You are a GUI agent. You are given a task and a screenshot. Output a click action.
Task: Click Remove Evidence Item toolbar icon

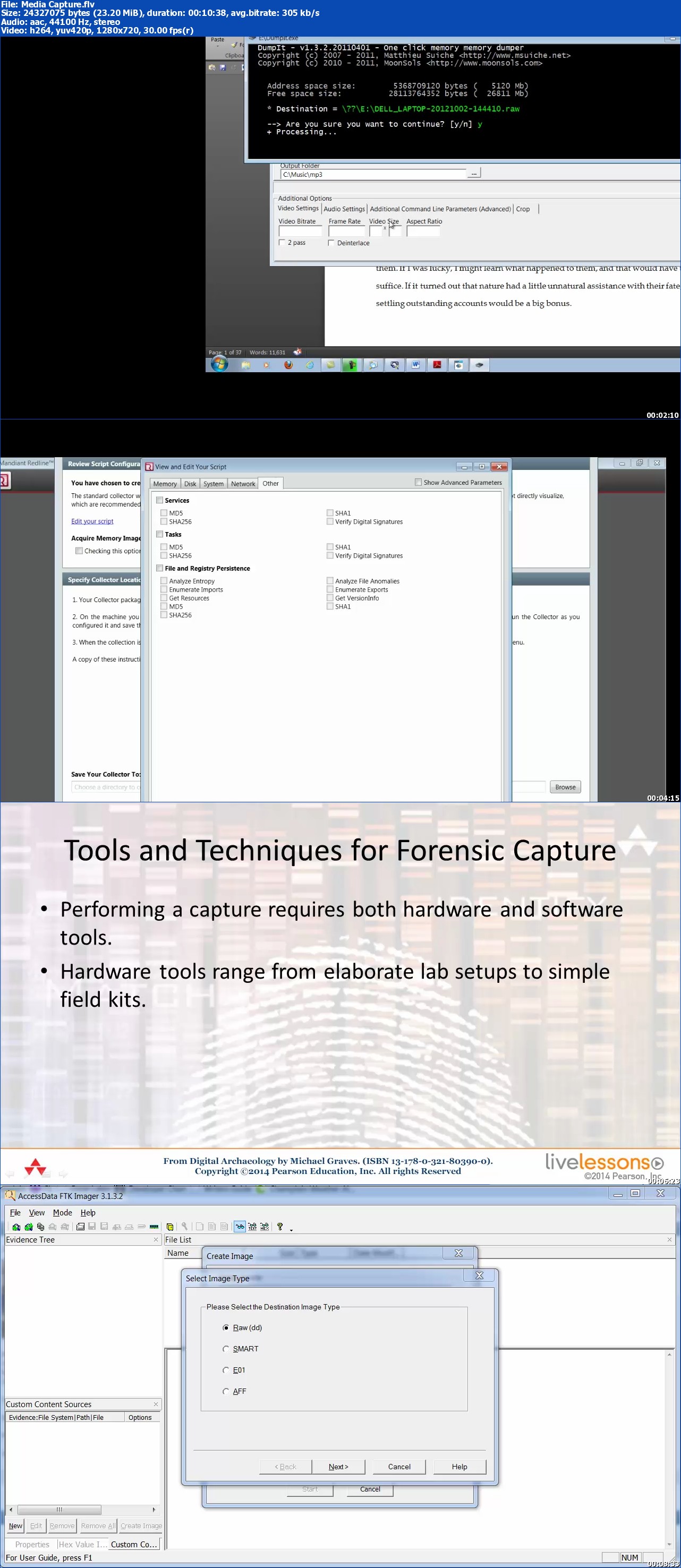point(53,1227)
